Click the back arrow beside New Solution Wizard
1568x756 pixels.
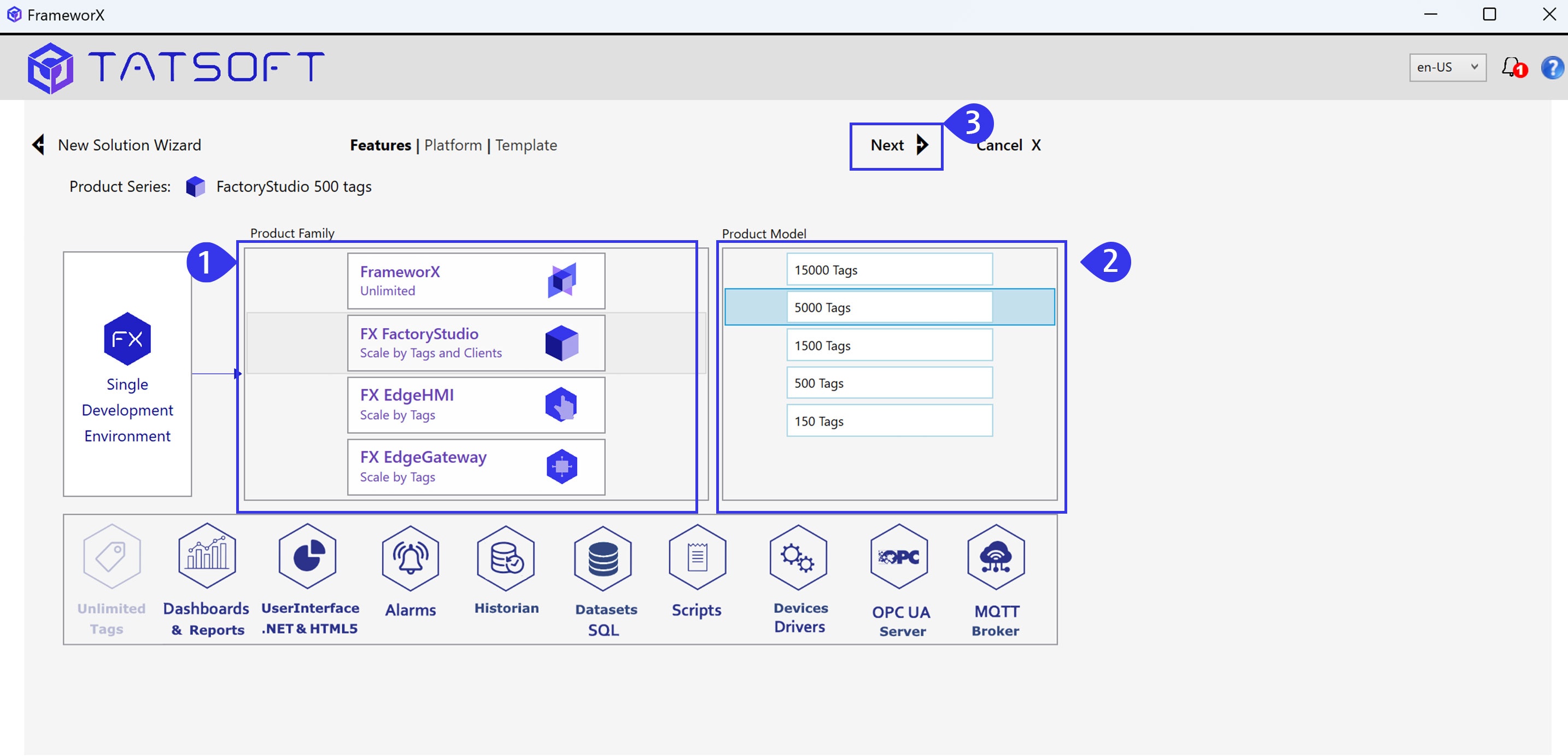click(38, 145)
